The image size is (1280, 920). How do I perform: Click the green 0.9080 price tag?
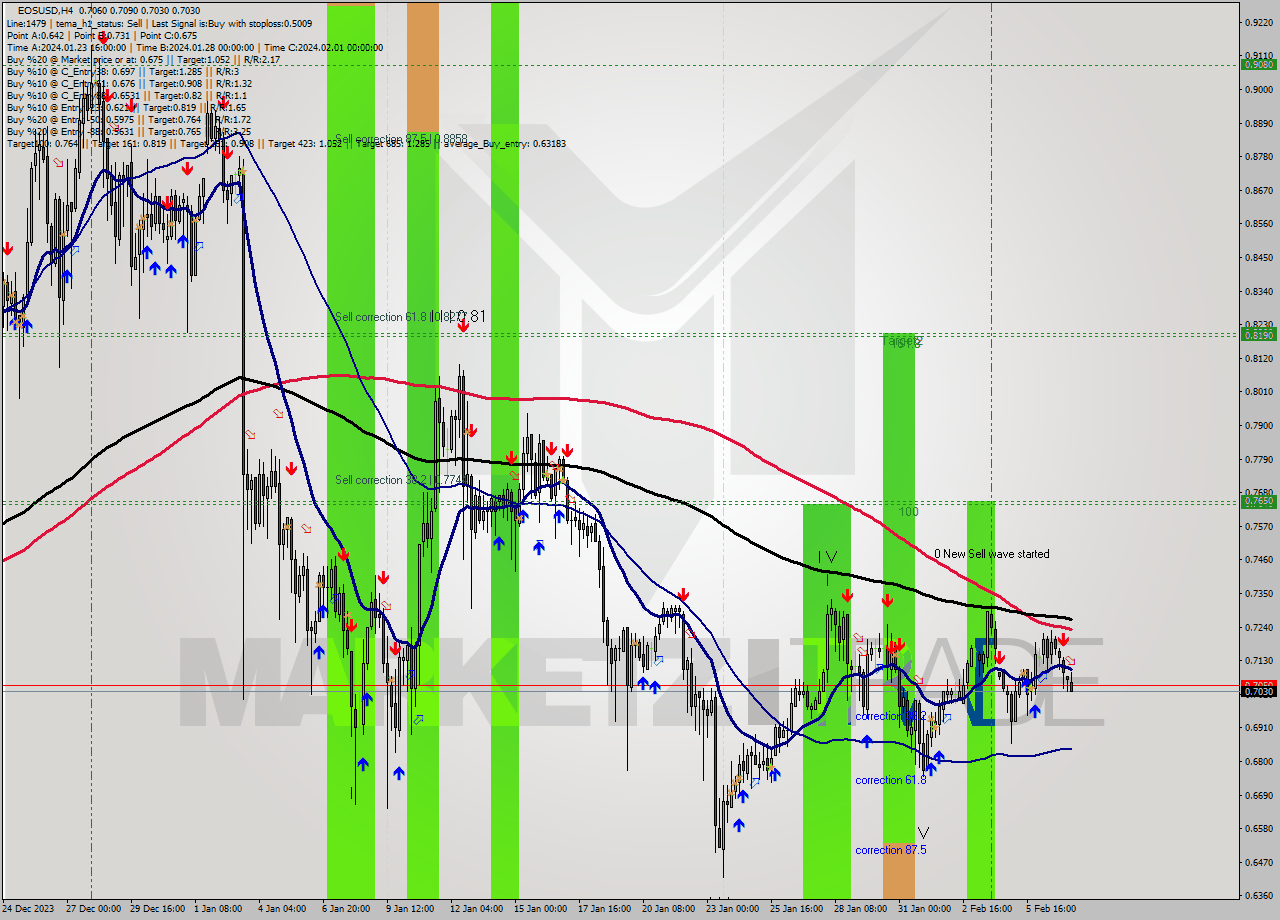[x=1258, y=65]
